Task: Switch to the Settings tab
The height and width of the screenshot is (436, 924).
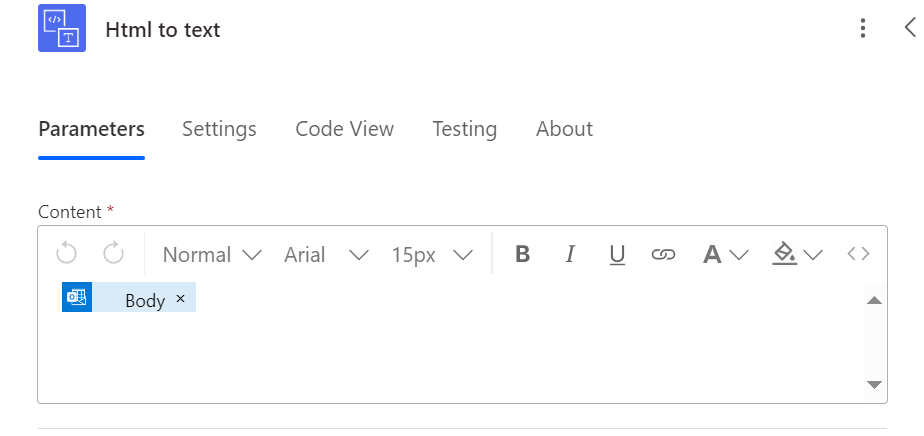Action: pyautogui.click(x=219, y=129)
